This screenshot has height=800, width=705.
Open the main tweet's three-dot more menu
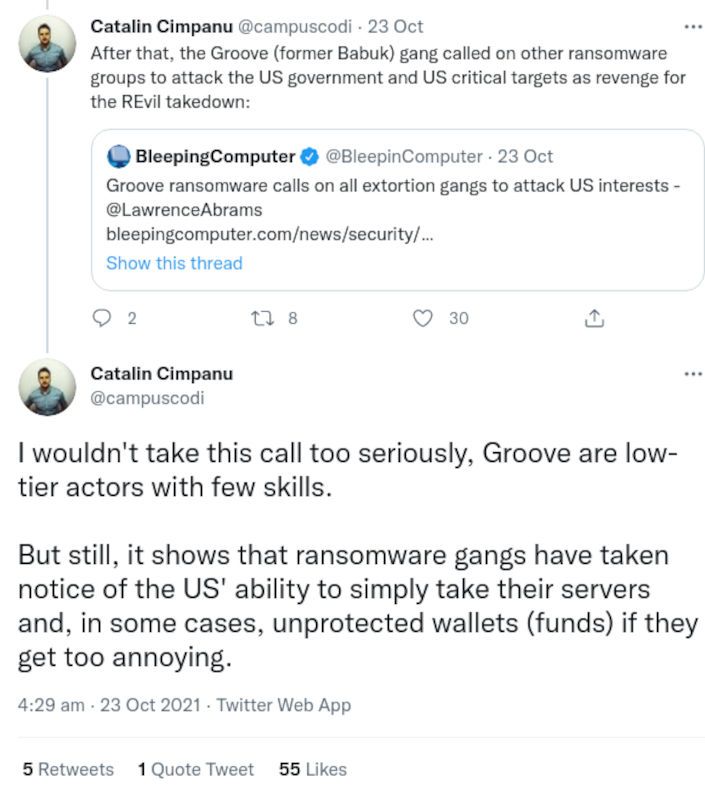[692, 373]
